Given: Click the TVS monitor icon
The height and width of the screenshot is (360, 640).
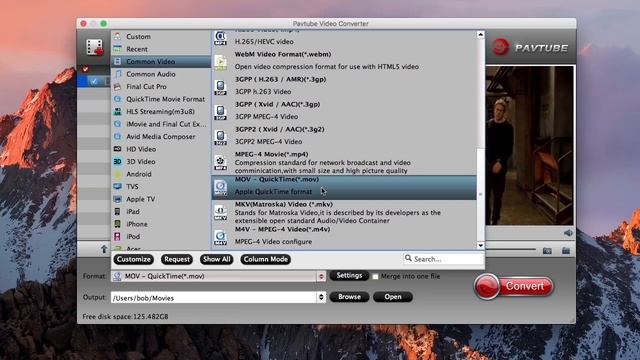Looking at the screenshot, I should (118, 187).
